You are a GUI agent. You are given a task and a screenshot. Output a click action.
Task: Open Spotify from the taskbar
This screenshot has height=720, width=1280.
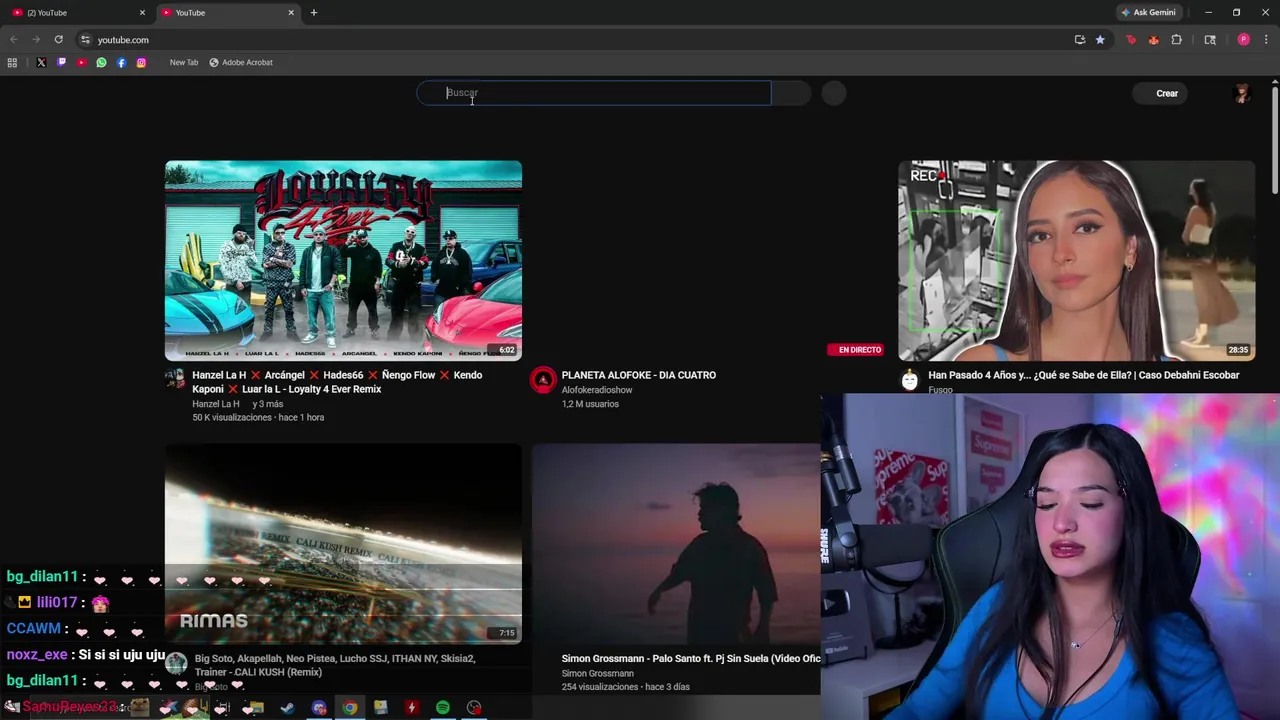(x=442, y=708)
